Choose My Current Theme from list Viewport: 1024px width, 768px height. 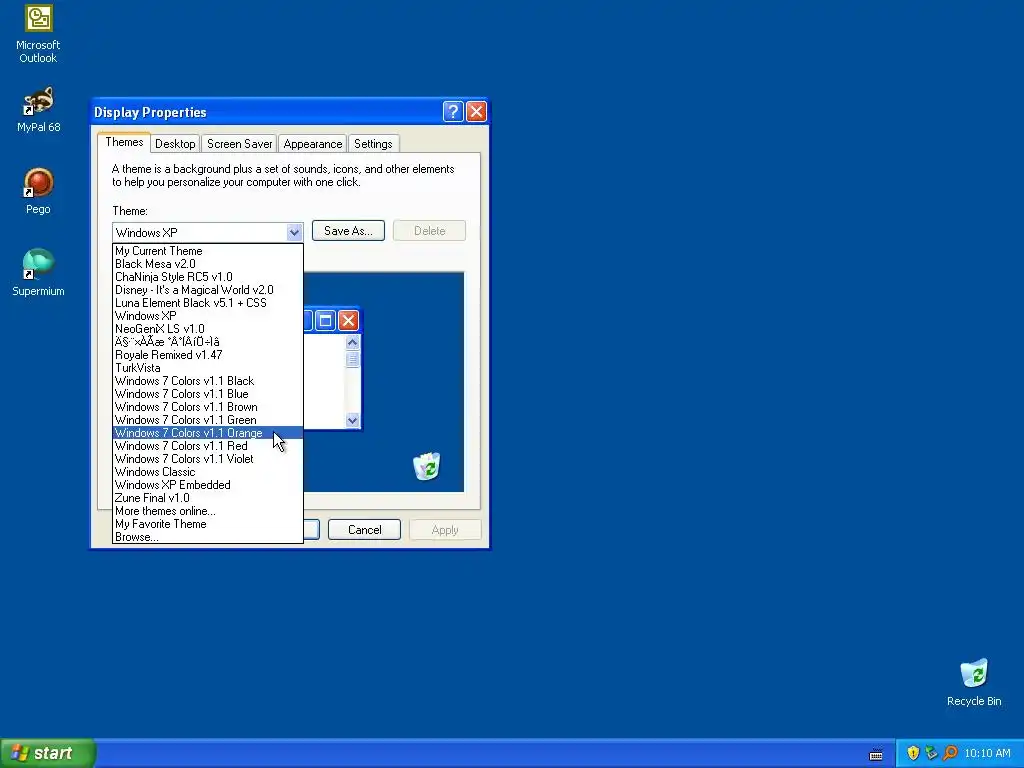(208, 251)
